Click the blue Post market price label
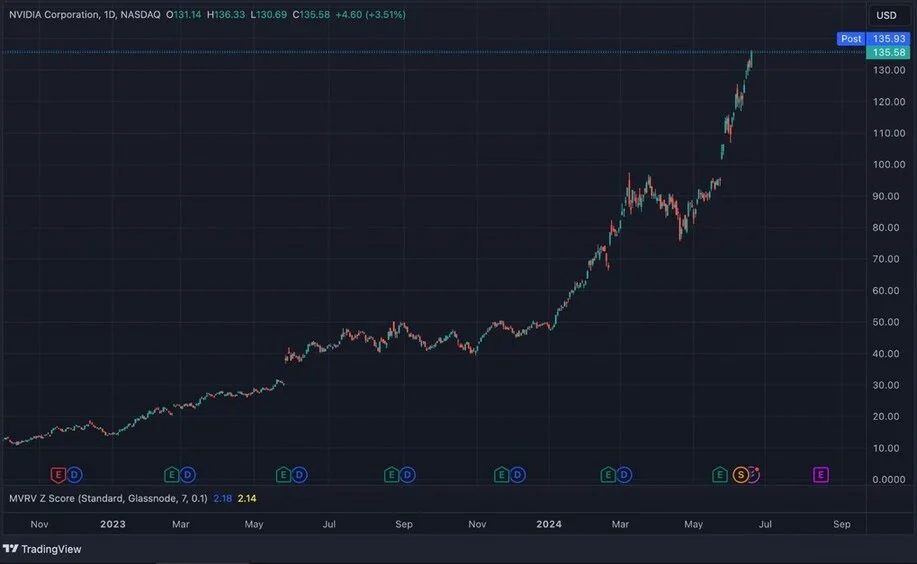The width and height of the screenshot is (917, 564). (851, 38)
